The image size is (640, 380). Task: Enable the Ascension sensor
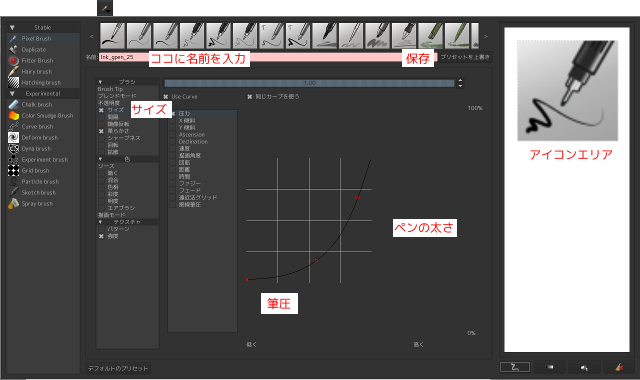tap(173, 135)
